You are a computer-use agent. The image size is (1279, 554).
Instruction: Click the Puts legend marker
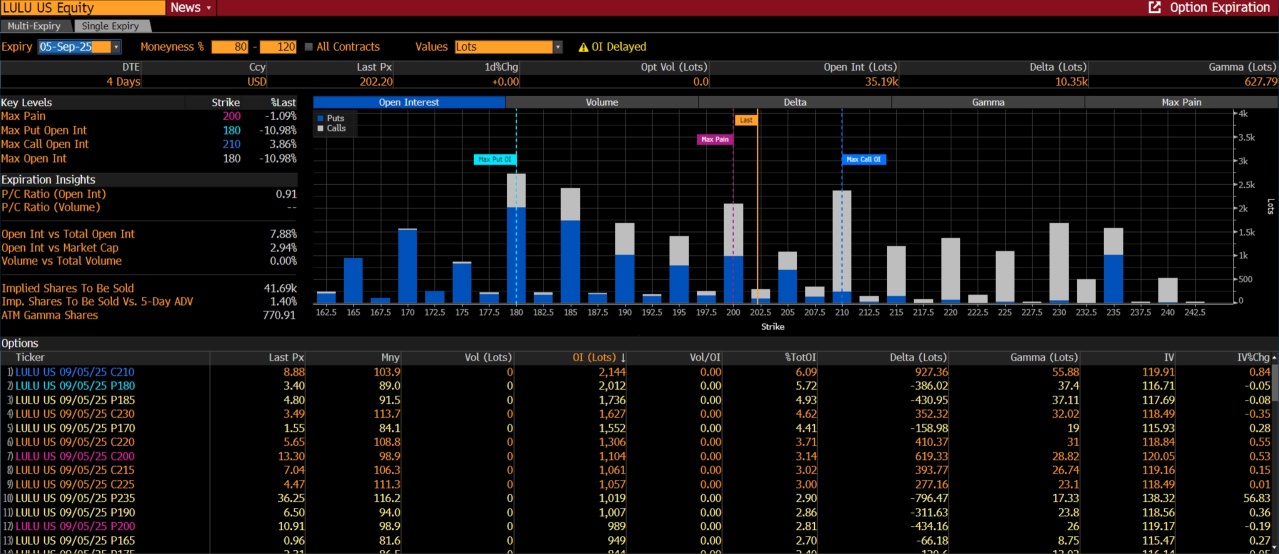(x=321, y=118)
